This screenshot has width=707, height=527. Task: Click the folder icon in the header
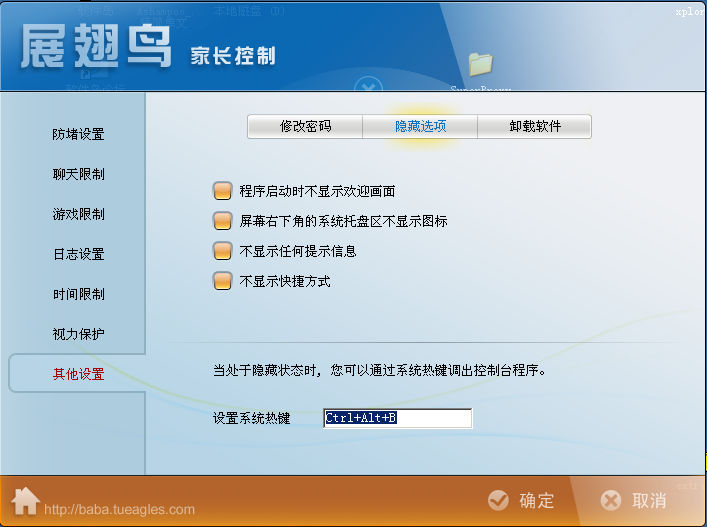pyautogui.click(x=480, y=64)
